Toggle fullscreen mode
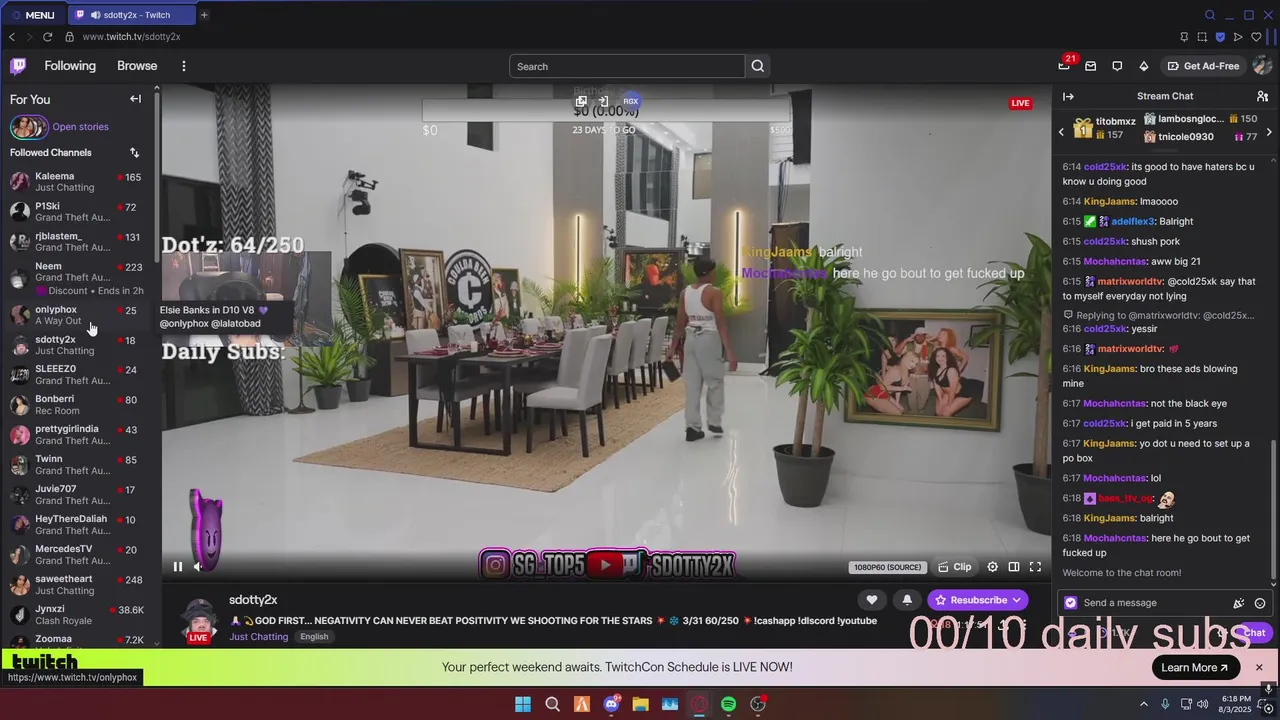 [1036, 567]
